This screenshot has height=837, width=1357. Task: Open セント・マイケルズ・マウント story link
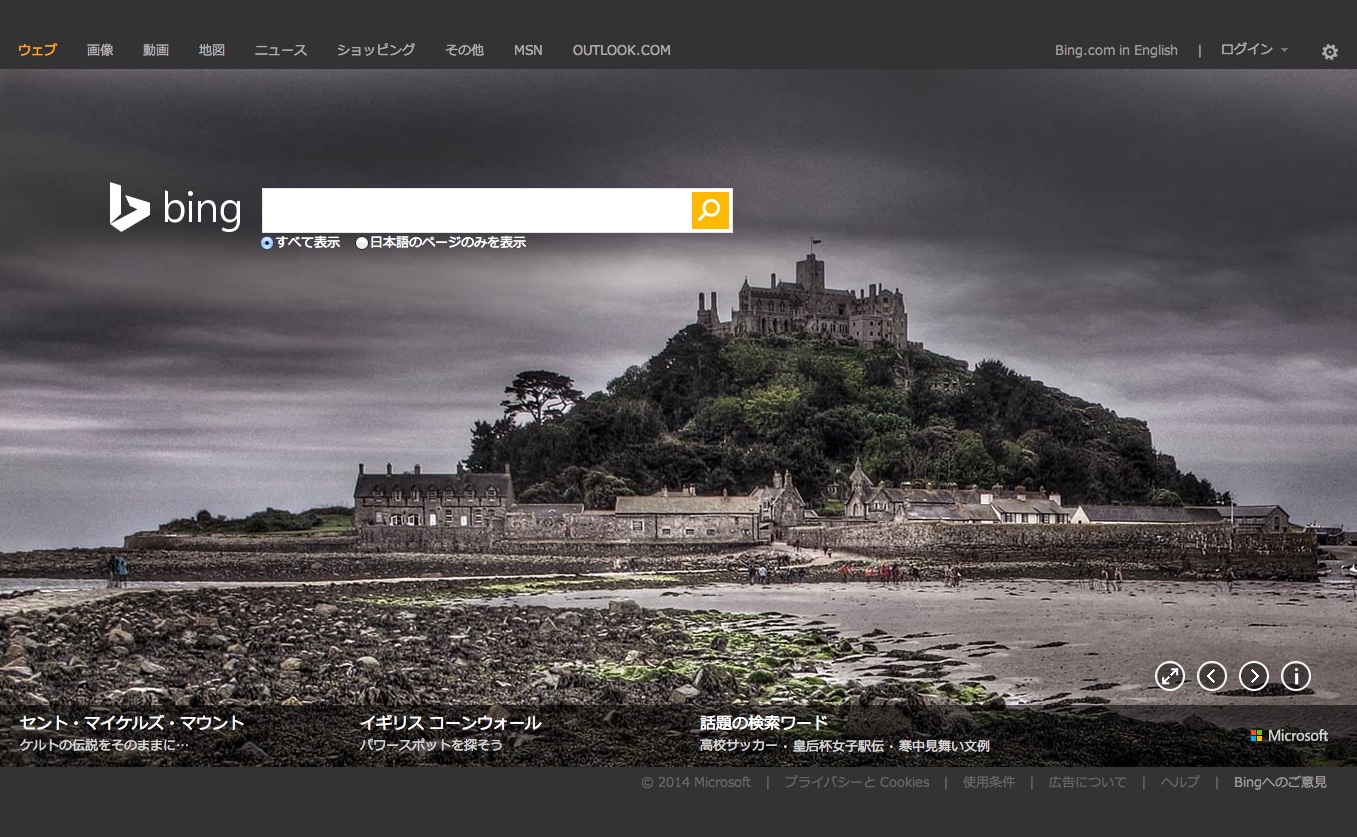[x=132, y=723]
